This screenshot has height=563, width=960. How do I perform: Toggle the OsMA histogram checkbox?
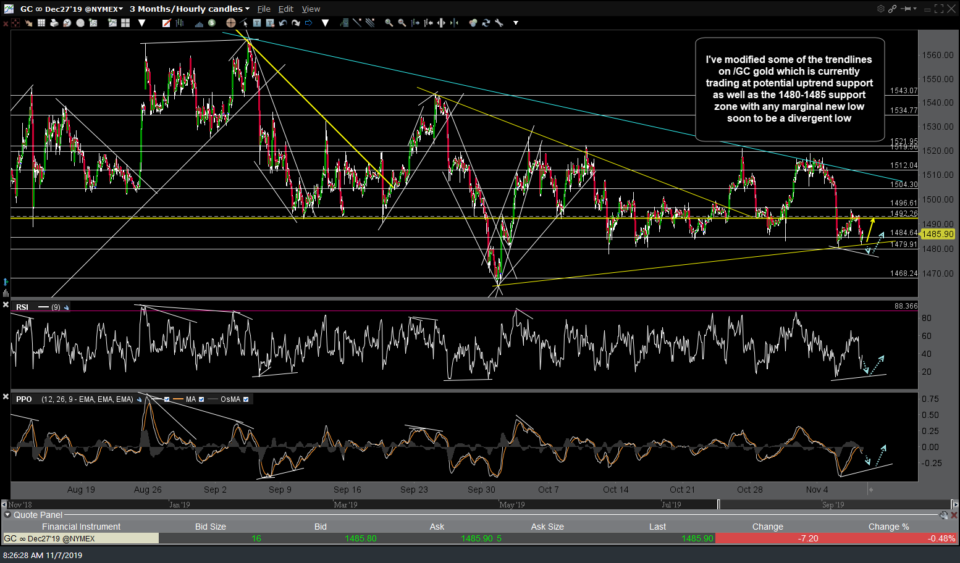245,399
